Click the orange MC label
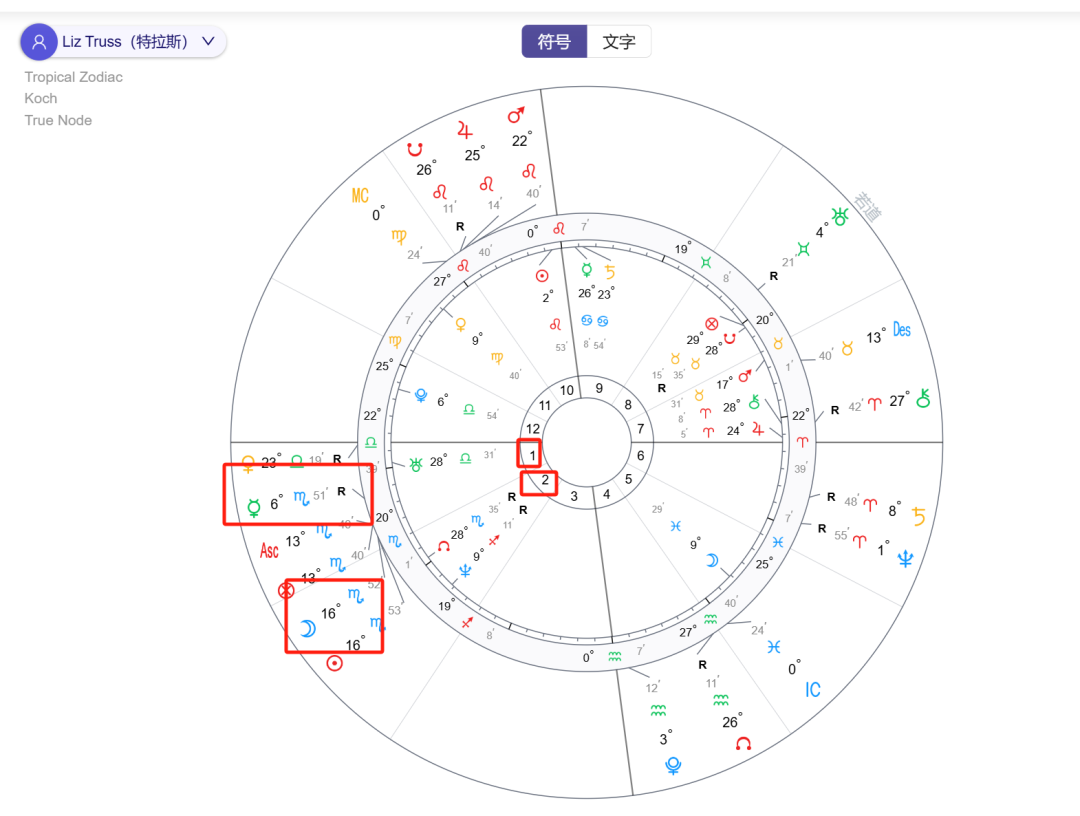Screen dimensions: 1080x816 click(360, 196)
